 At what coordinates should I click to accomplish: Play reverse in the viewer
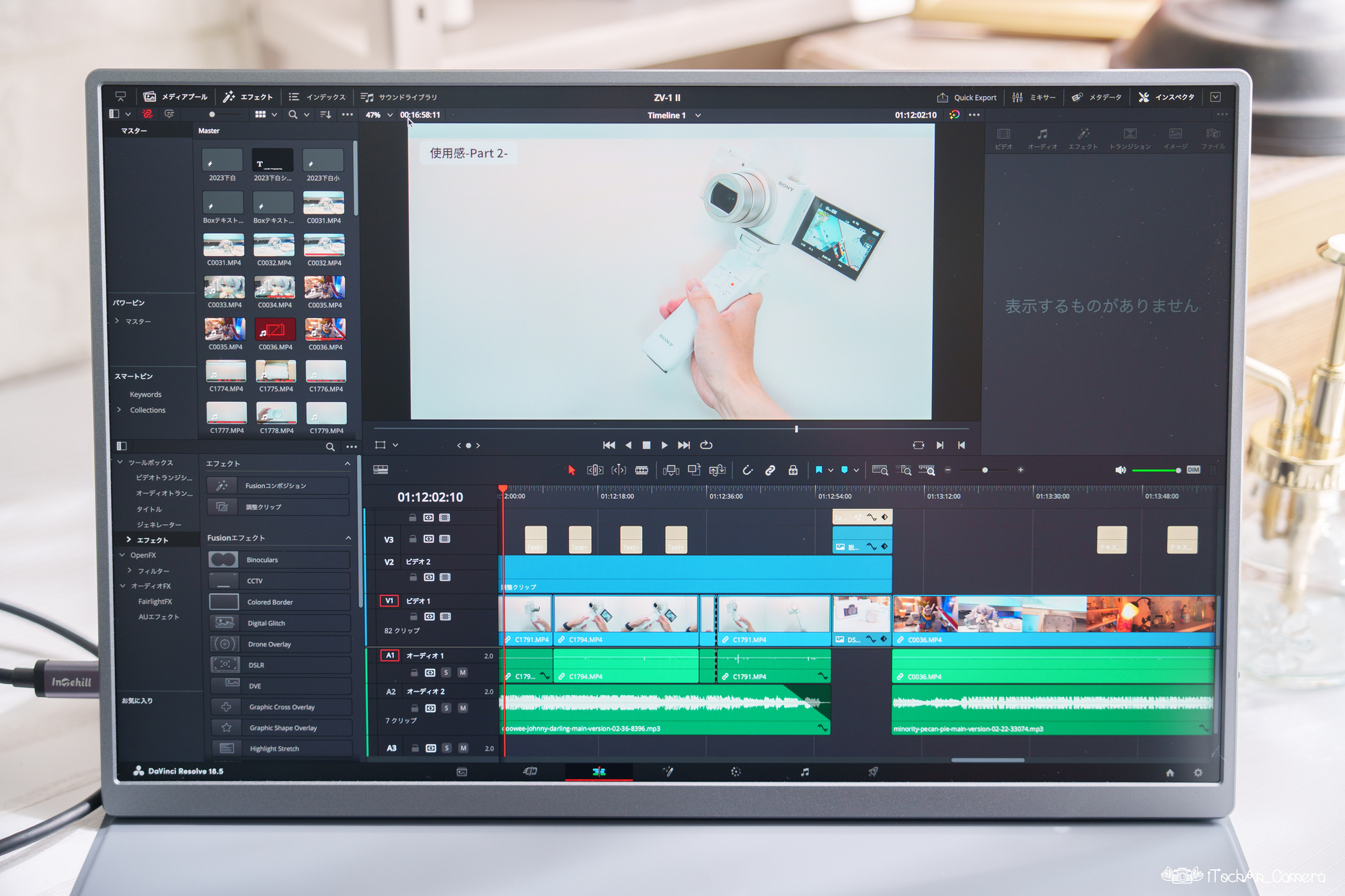pos(628,445)
